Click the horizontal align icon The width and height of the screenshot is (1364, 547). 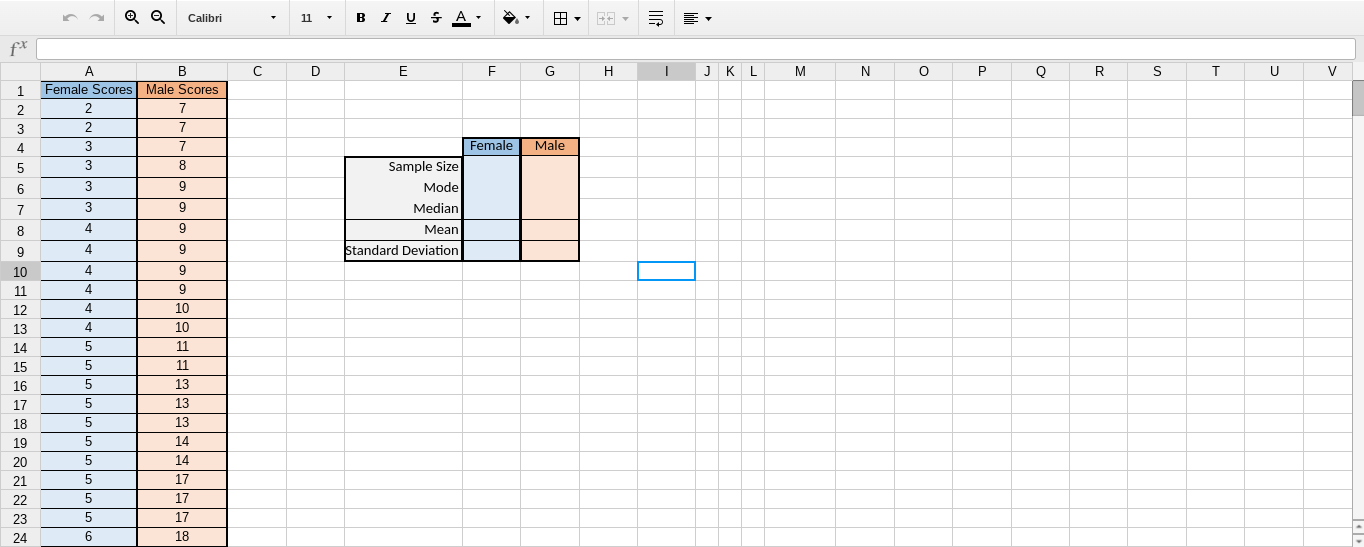pos(691,18)
